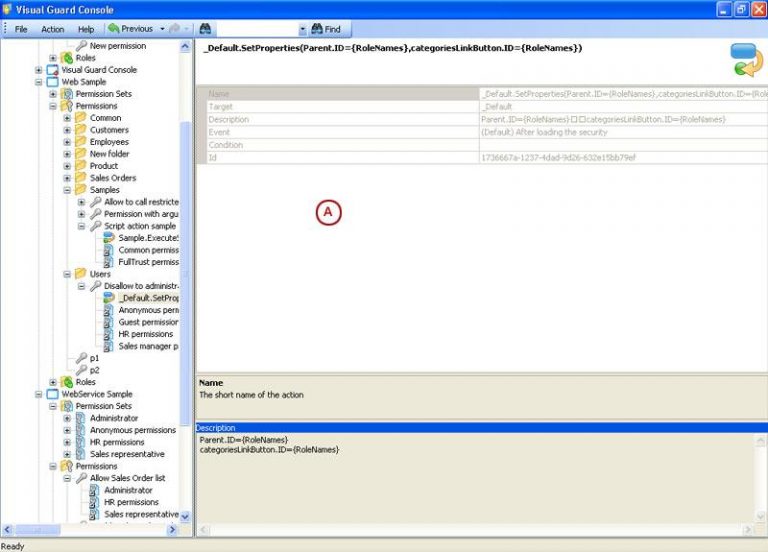Select Anonymous permissions under WebService Sample

pos(133,430)
